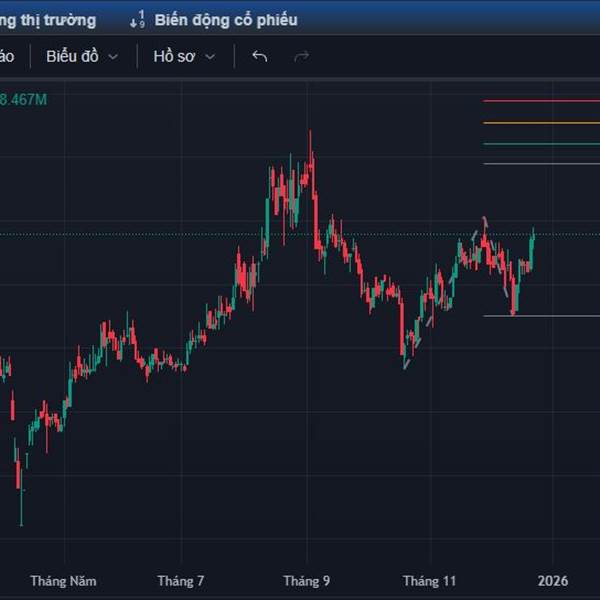Click the Tháng Năm time axis label
Screen dimensions: 600x600
tap(64, 581)
